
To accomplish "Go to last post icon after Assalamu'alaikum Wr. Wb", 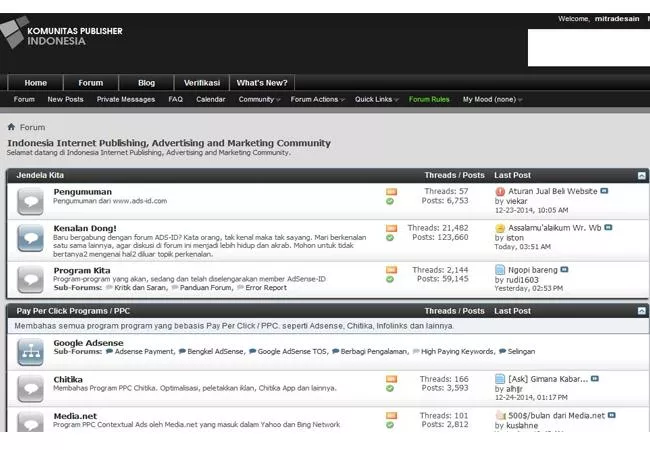I will [608, 227].
